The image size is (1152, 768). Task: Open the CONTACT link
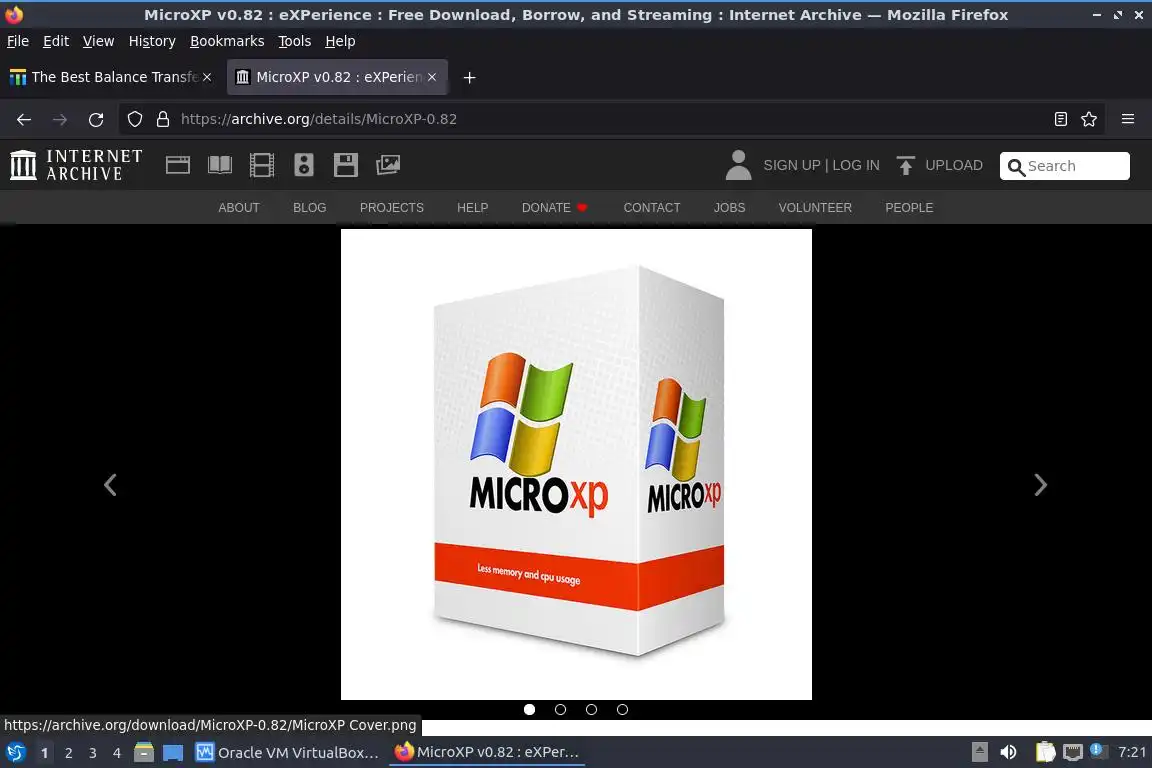click(652, 208)
